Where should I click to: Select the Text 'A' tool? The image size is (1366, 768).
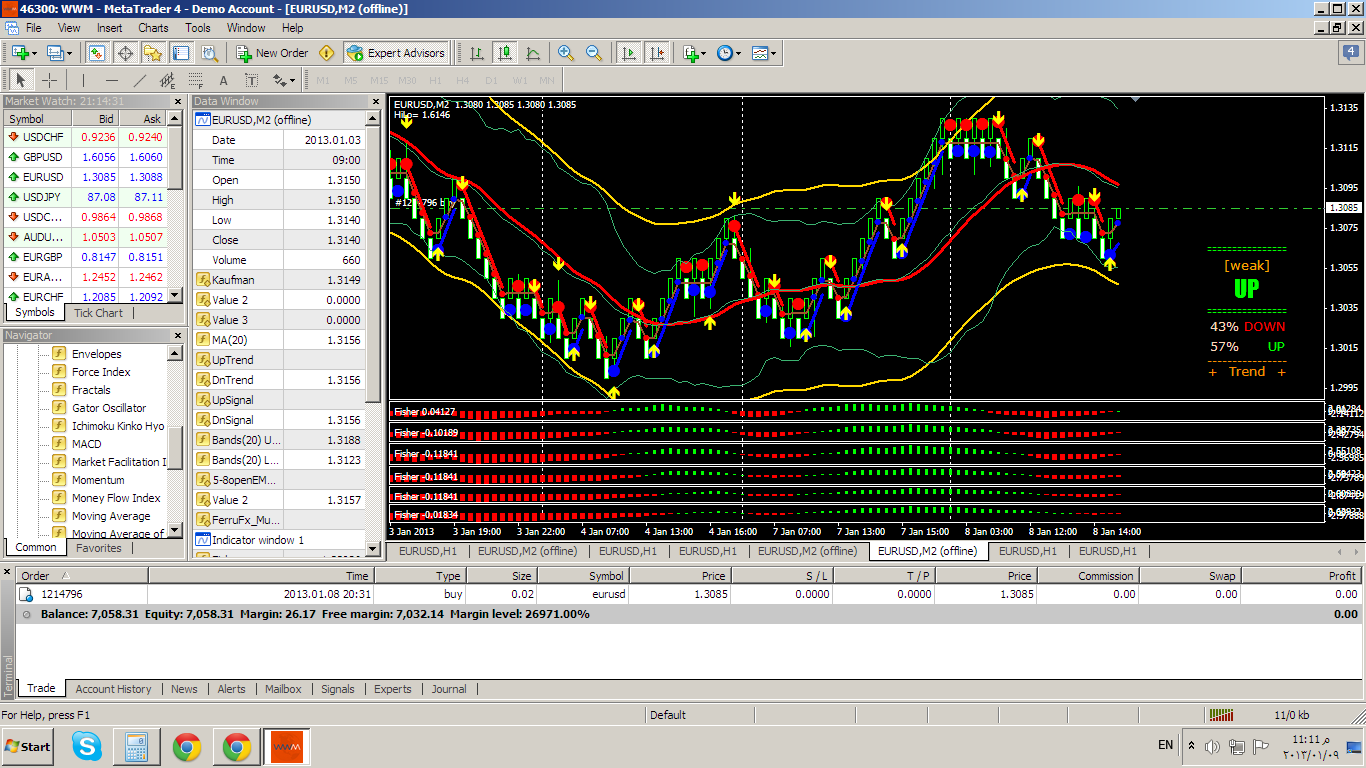tap(223, 80)
